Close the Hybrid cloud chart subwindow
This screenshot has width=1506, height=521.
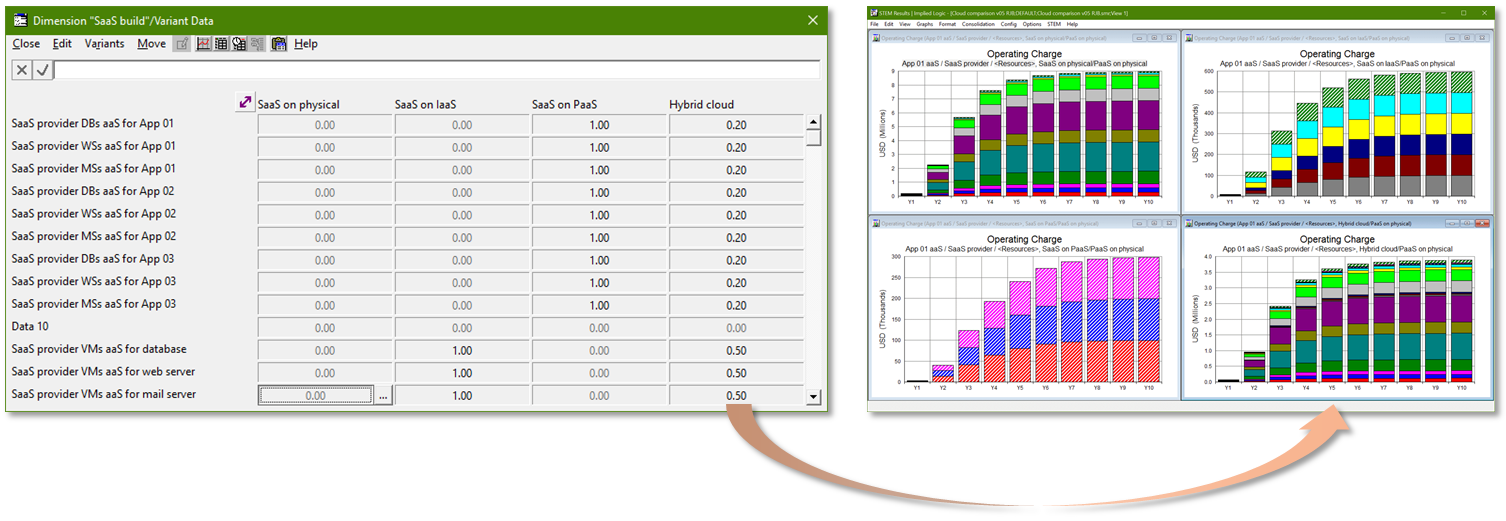(1482, 223)
